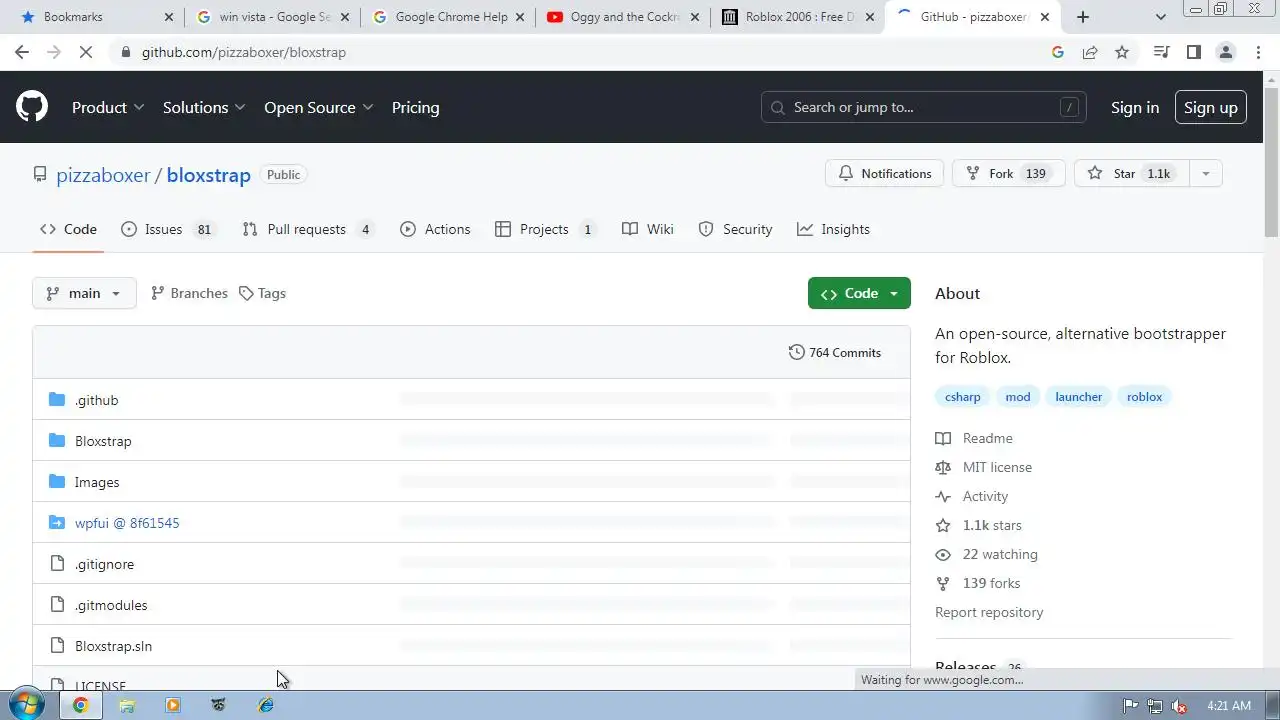Open the pizzaboxer owner link
This screenshot has height=720, width=1280.
click(x=103, y=175)
